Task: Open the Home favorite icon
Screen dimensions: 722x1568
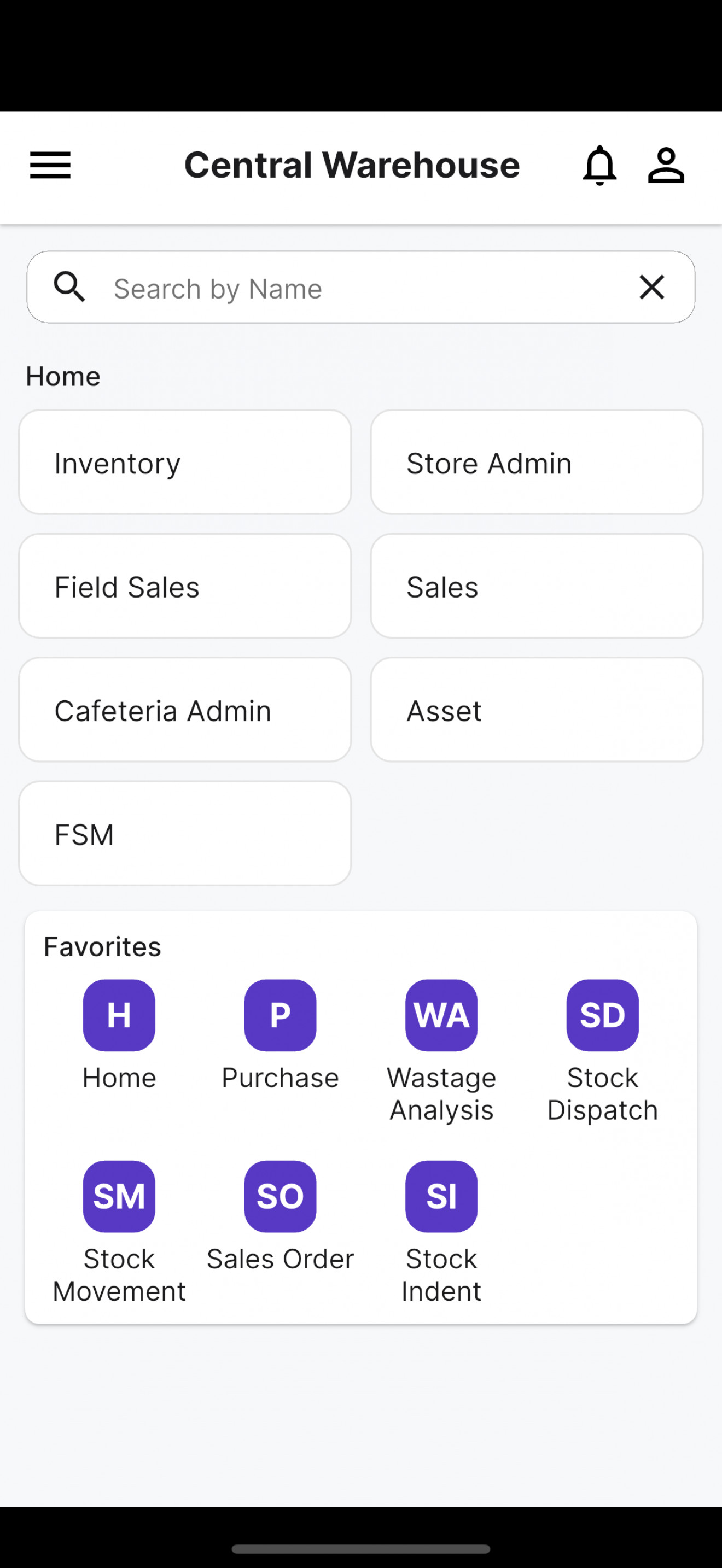Action: coord(119,1015)
